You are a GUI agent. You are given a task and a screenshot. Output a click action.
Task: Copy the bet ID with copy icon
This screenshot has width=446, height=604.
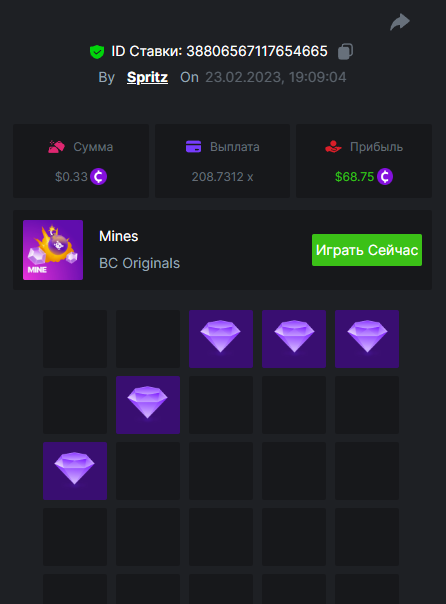345,51
